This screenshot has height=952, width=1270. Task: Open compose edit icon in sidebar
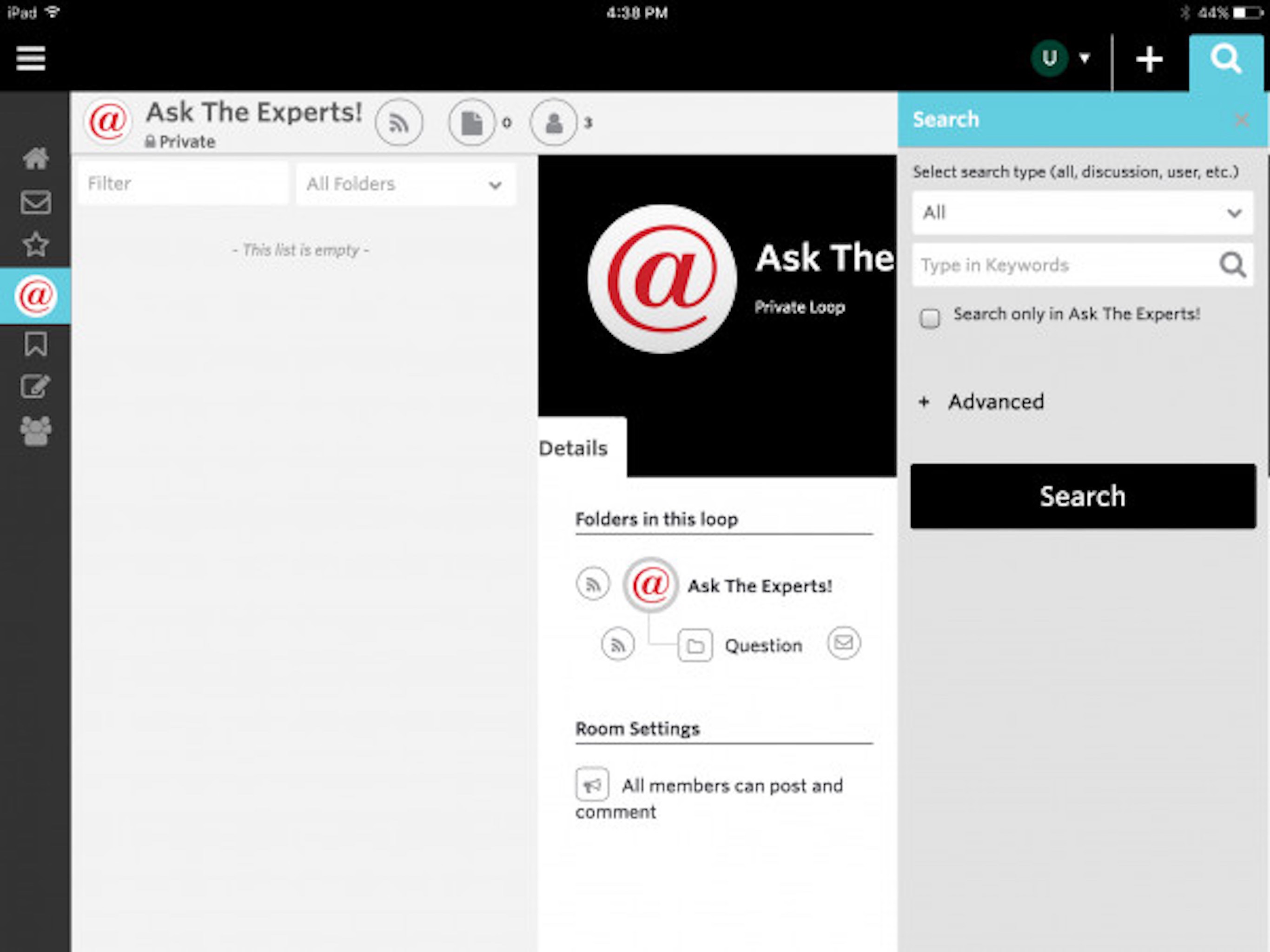pyautogui.click(x=36, y=386)
